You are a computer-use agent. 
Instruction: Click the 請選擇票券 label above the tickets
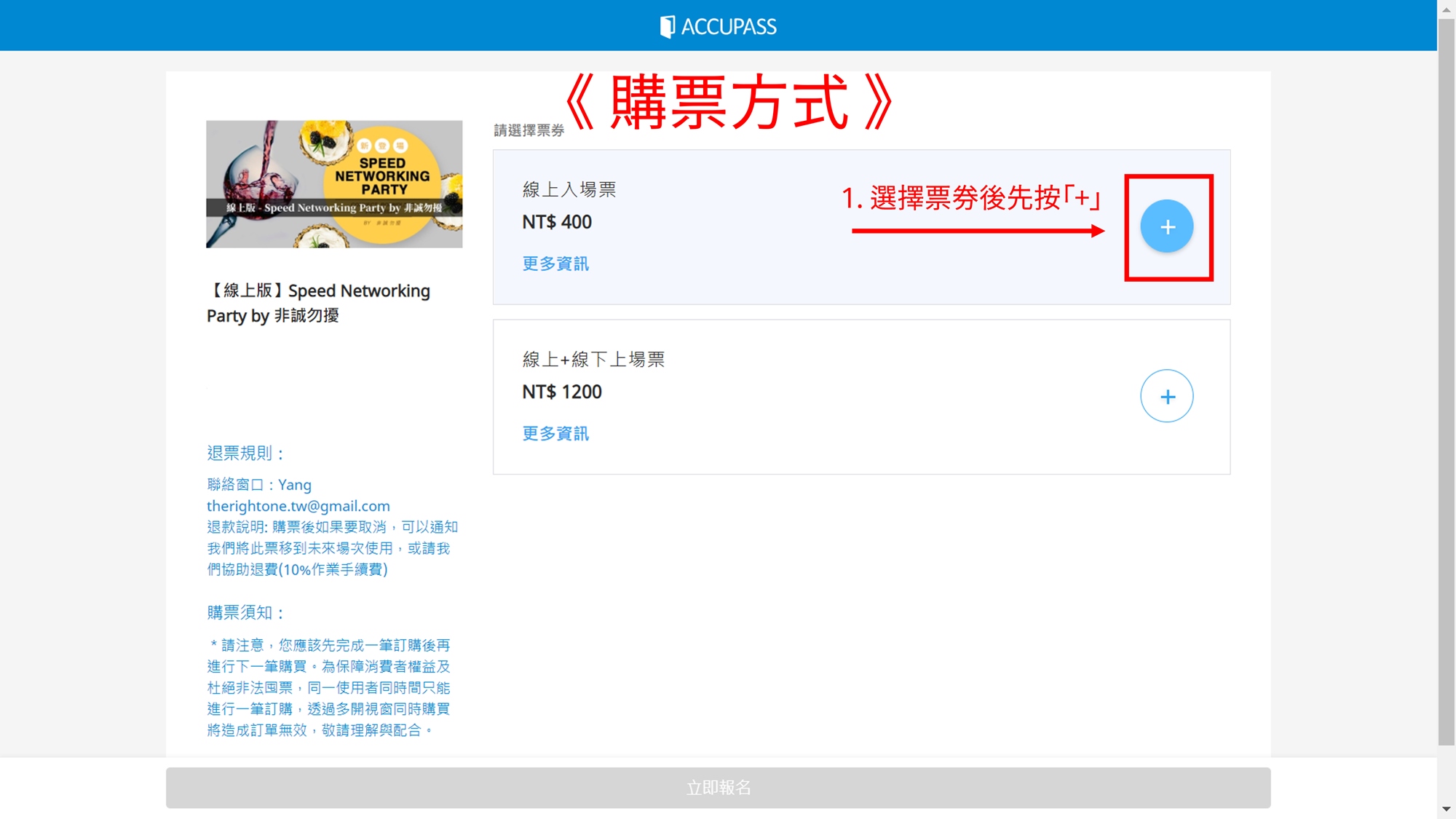tap(529, 130)
